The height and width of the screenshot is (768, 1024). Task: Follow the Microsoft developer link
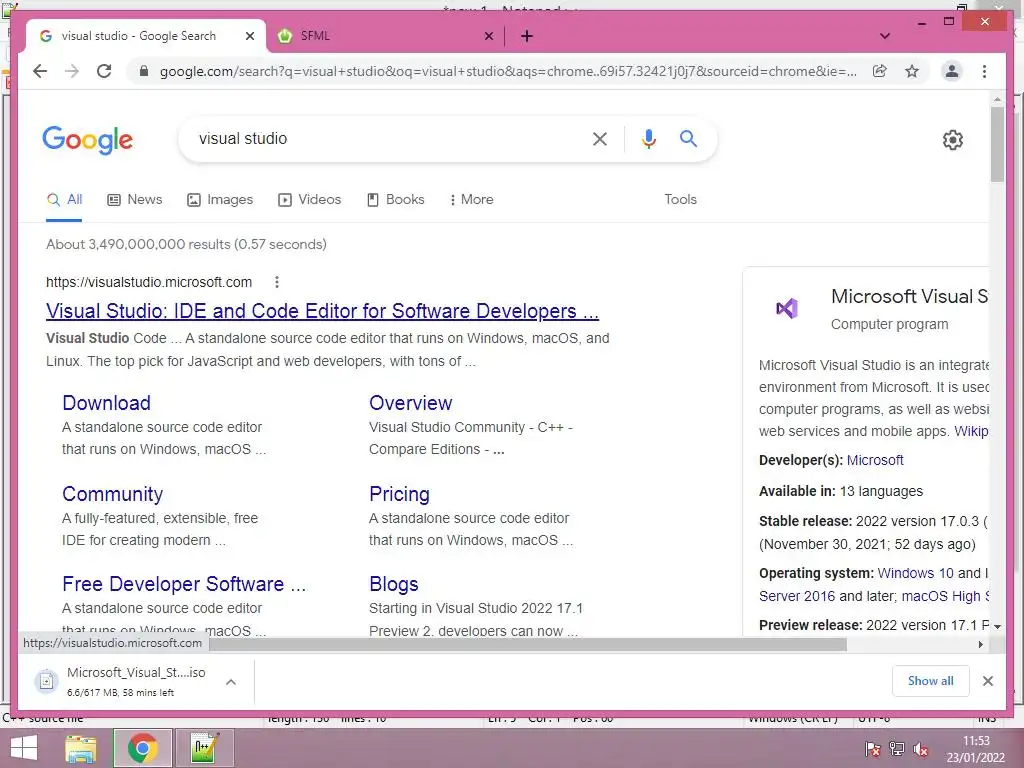pos(875,460)
